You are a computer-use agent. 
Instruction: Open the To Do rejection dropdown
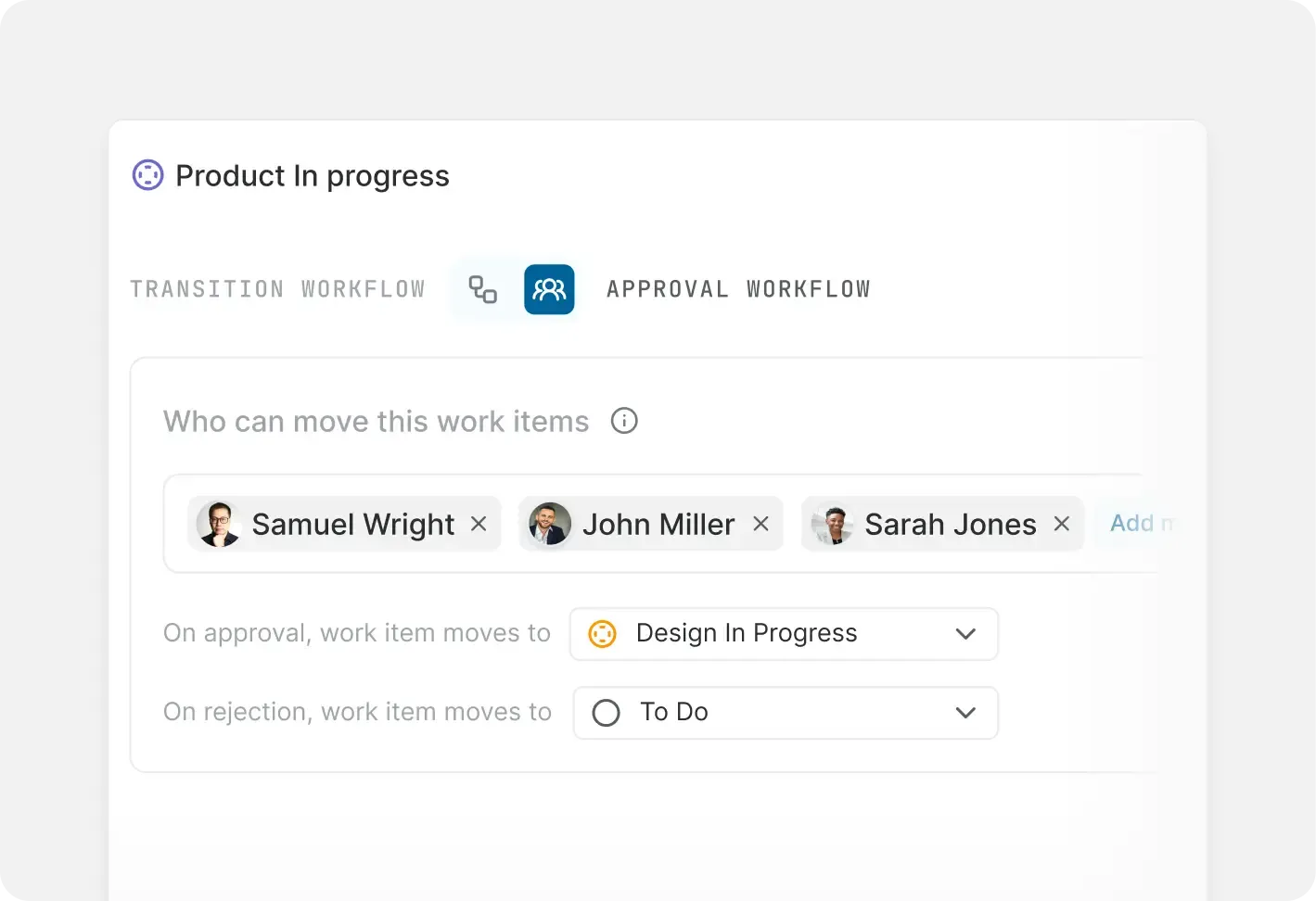[x=786, y=713]
